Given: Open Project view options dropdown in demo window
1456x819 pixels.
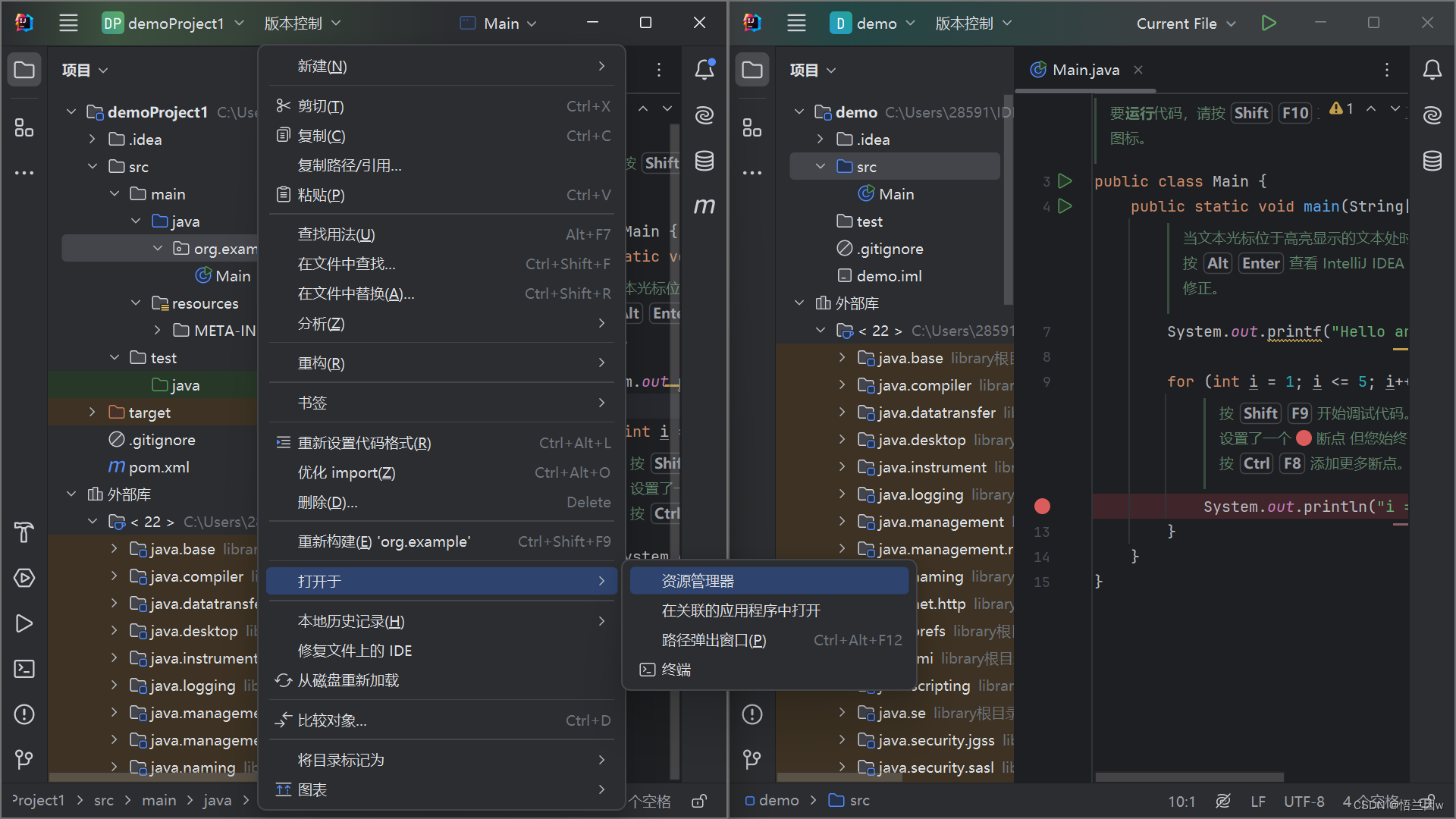Looking at the screenshot, I should 813,70.
